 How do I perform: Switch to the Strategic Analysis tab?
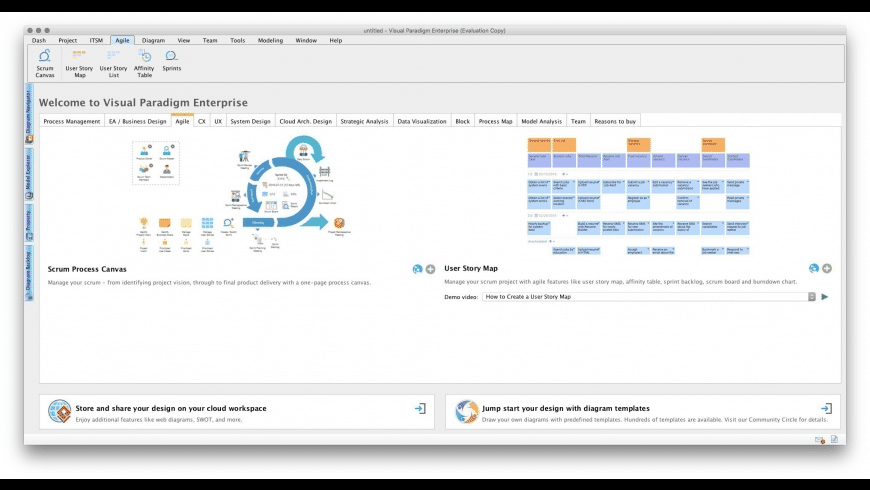pos(365,121)
